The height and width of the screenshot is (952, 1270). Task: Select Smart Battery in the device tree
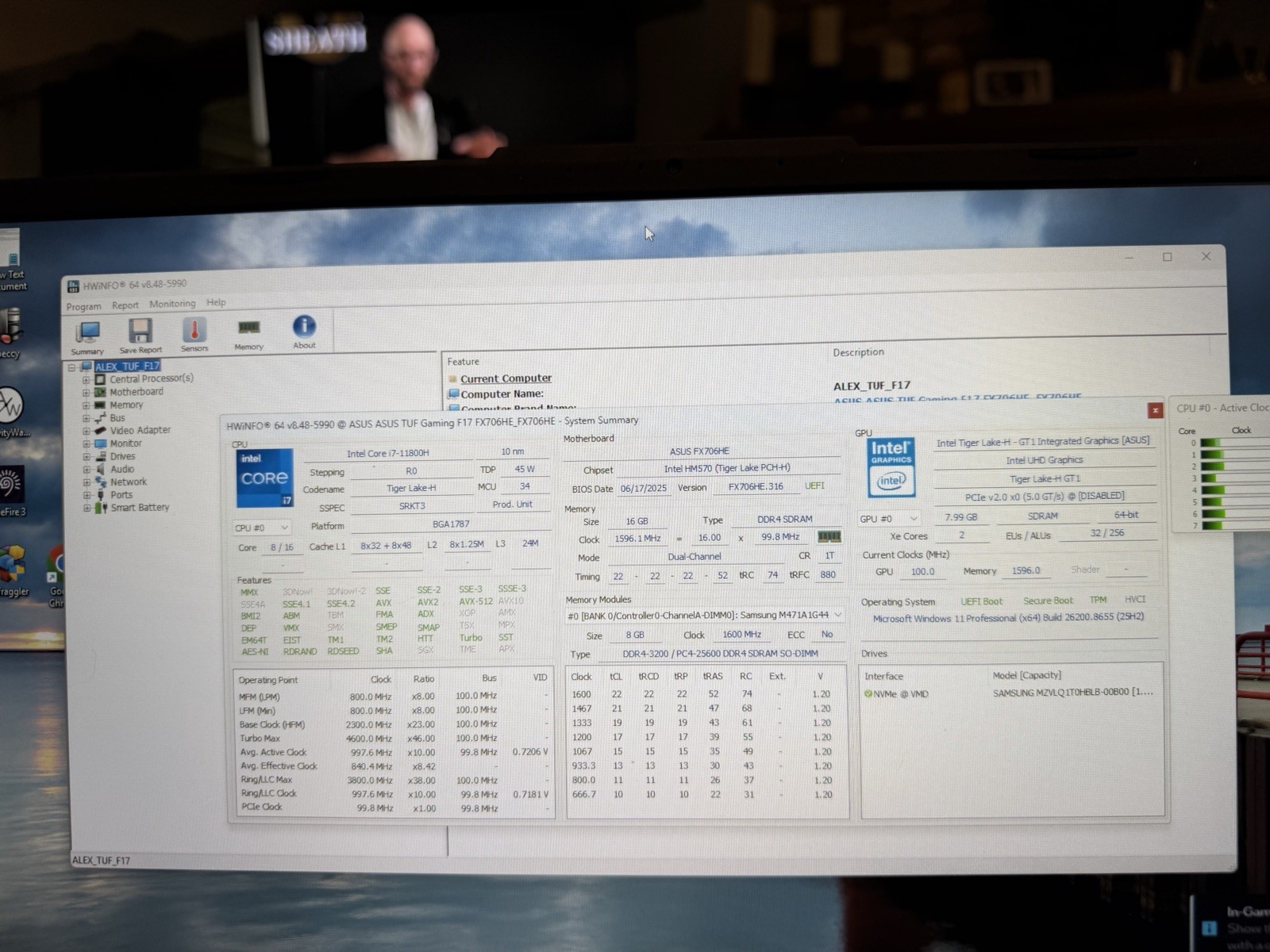pyautogui.click(x=140, y=508)
